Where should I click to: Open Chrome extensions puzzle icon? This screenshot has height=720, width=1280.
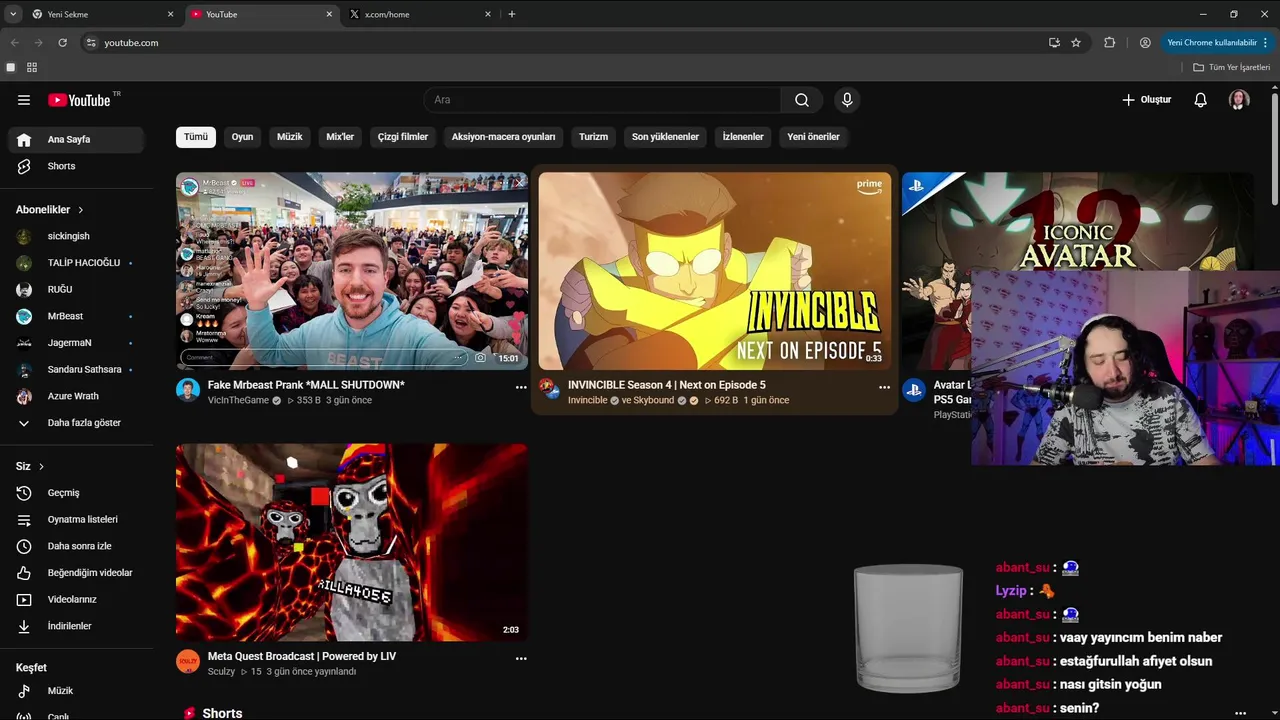[x=1109, y=43]
